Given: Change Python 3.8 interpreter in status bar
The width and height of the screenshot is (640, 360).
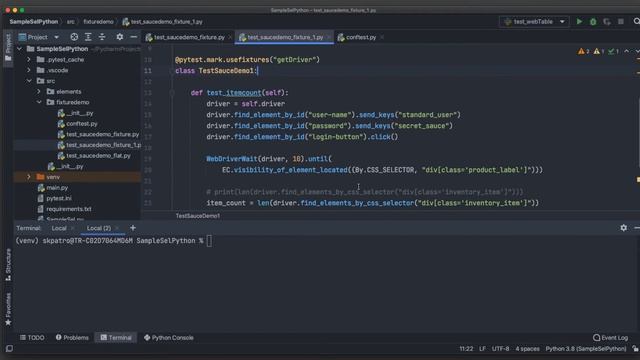Looking at the screenshot, I should coord(586,349).
